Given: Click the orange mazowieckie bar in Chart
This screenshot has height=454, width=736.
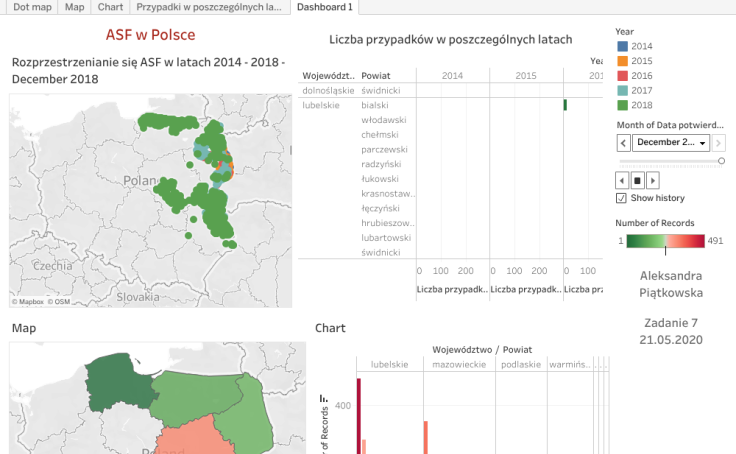Looking at the screenshot, I should tap(426, 437).
